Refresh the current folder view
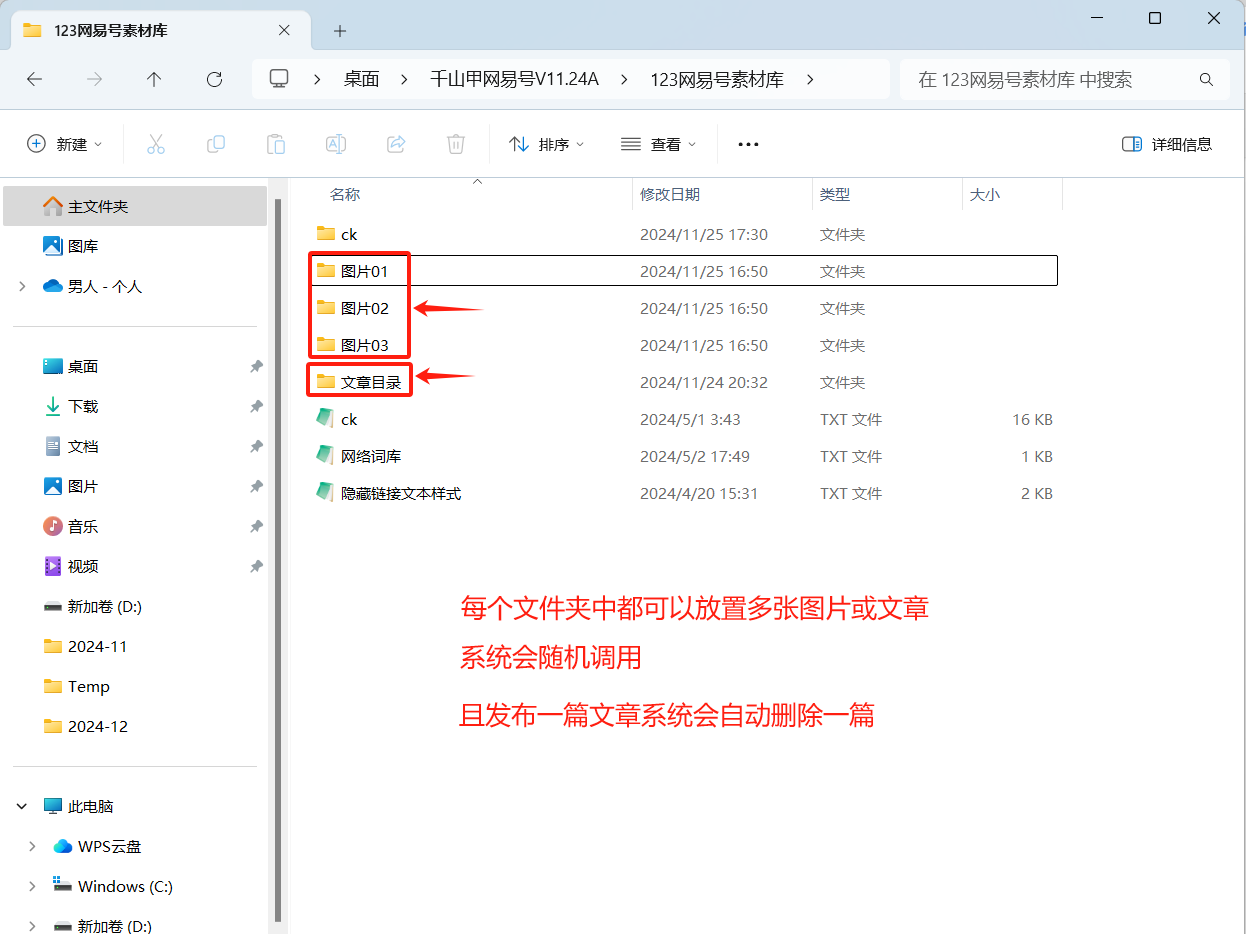 (x=214, y=79)
